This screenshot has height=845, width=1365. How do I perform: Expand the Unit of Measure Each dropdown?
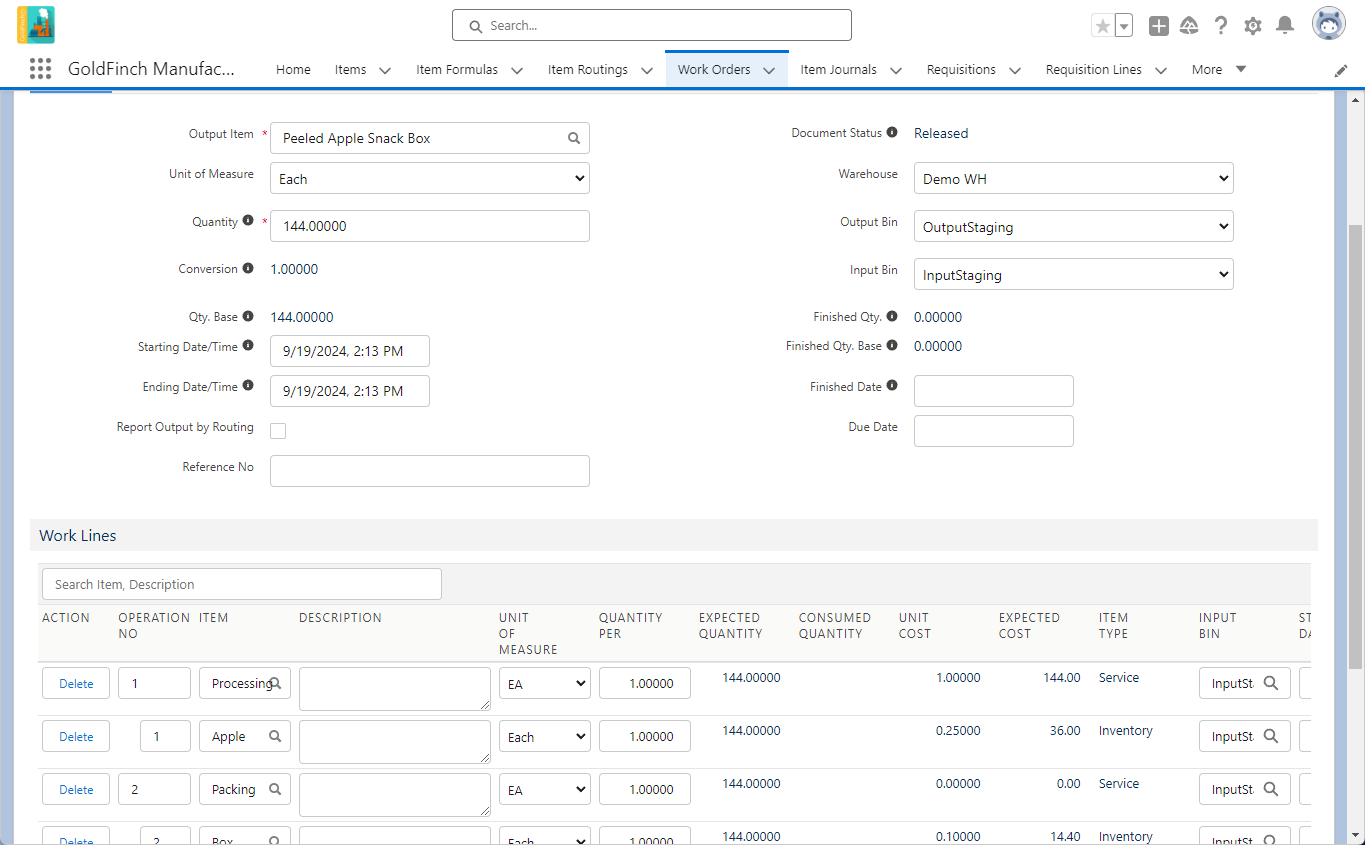pyautogui.click(x=430, y=179)
